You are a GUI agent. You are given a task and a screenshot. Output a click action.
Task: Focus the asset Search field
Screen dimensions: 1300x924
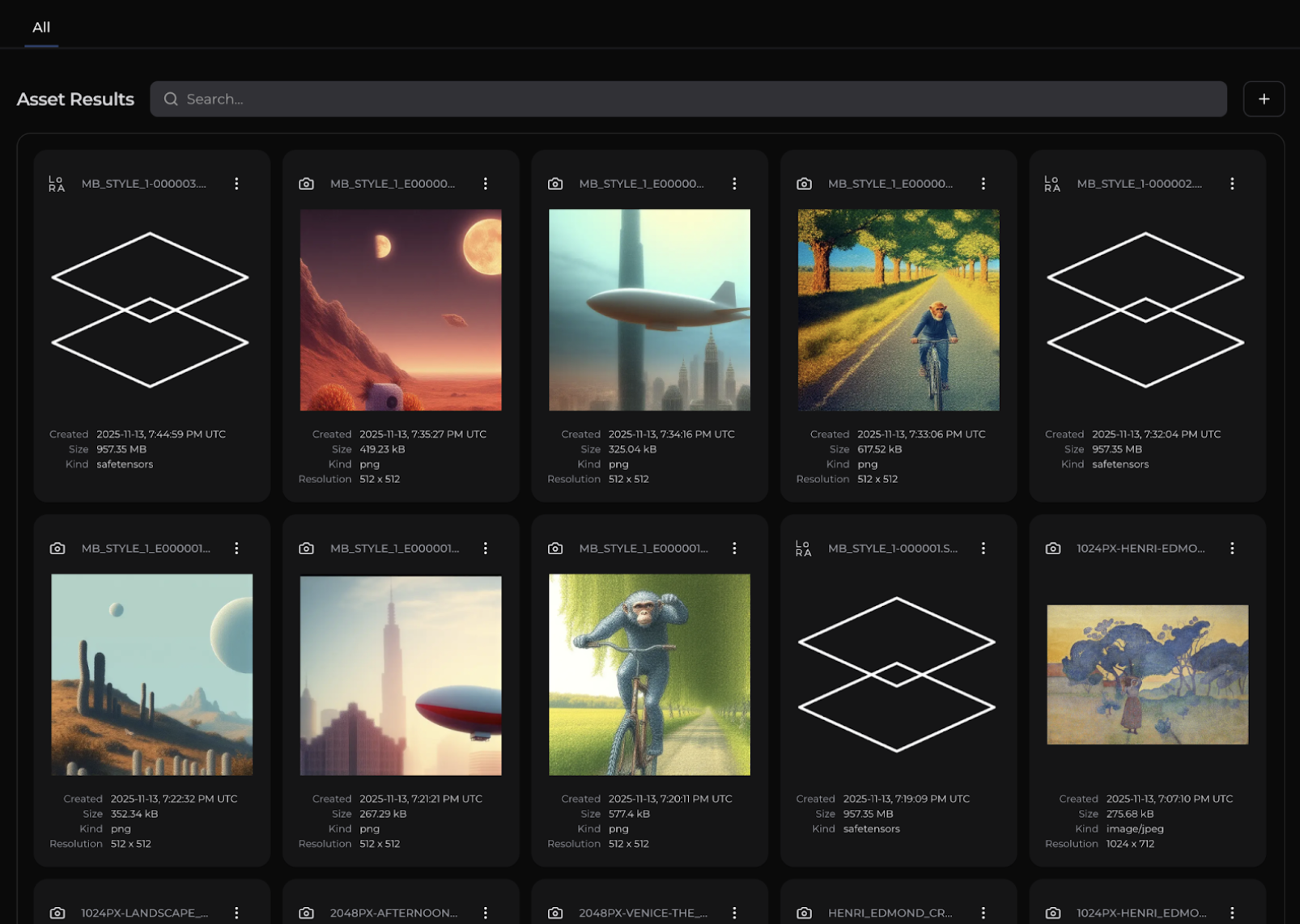pyautogui.click(x=688, y=99)
